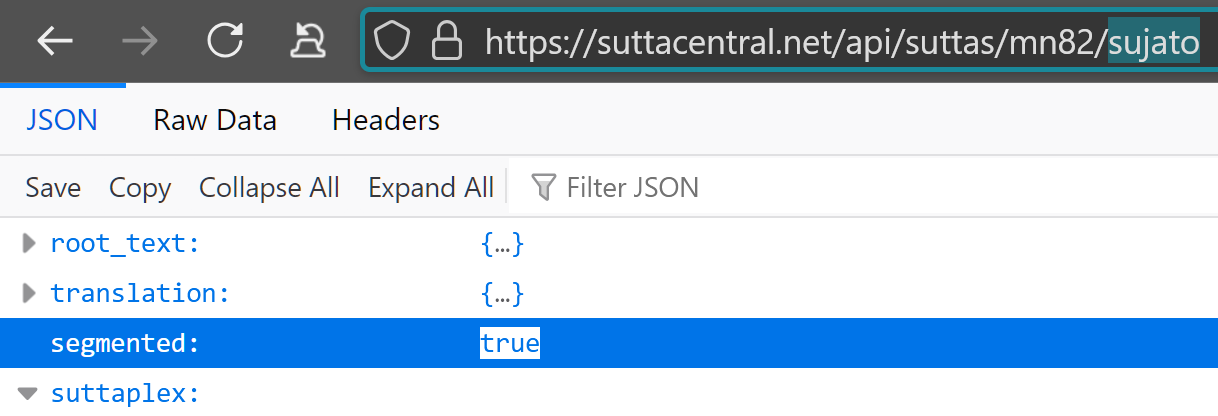Select the JSON tab
Viewport: 1218px width, 416px height.
[x=62, y=121]
